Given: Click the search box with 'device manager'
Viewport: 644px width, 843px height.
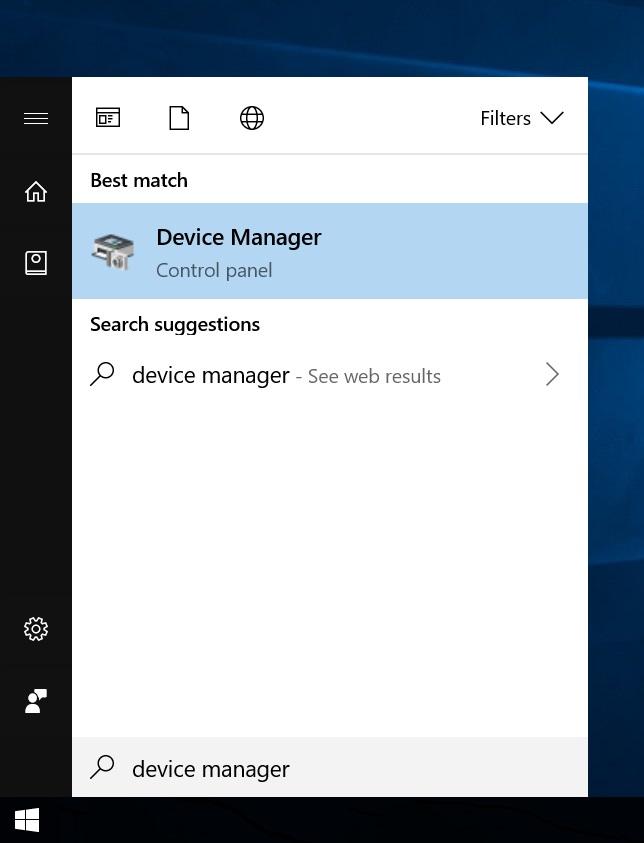Looking at the screenshot, I should tap(330, 767).
